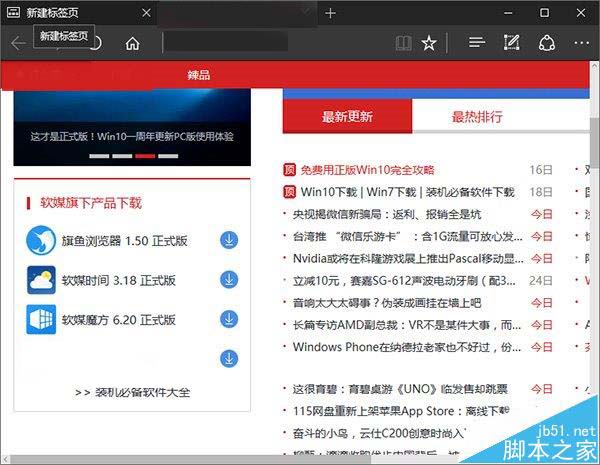This screenshot has height=465, width=600.
Task: Click 软媒魔方 6.20 正式版 text
Action: [x=119, y=320]
